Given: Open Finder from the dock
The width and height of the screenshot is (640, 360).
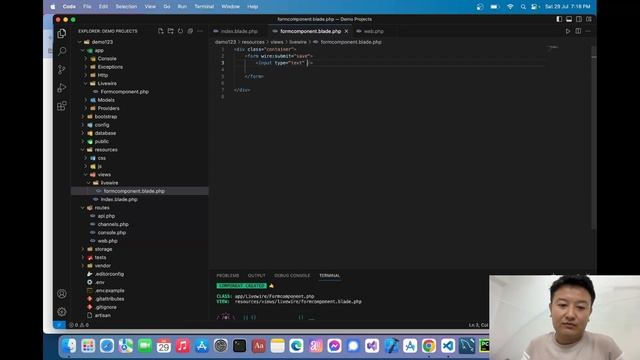Looking at the screenshot, I should 69,346.
